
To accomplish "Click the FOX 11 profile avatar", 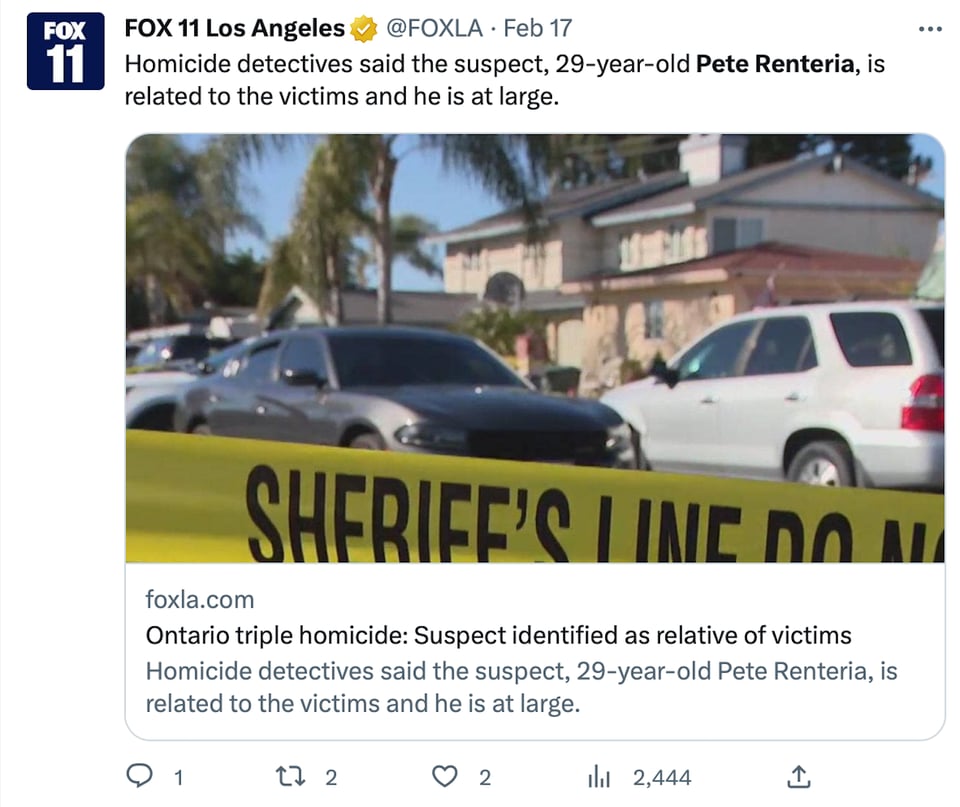I will point(66,51).
